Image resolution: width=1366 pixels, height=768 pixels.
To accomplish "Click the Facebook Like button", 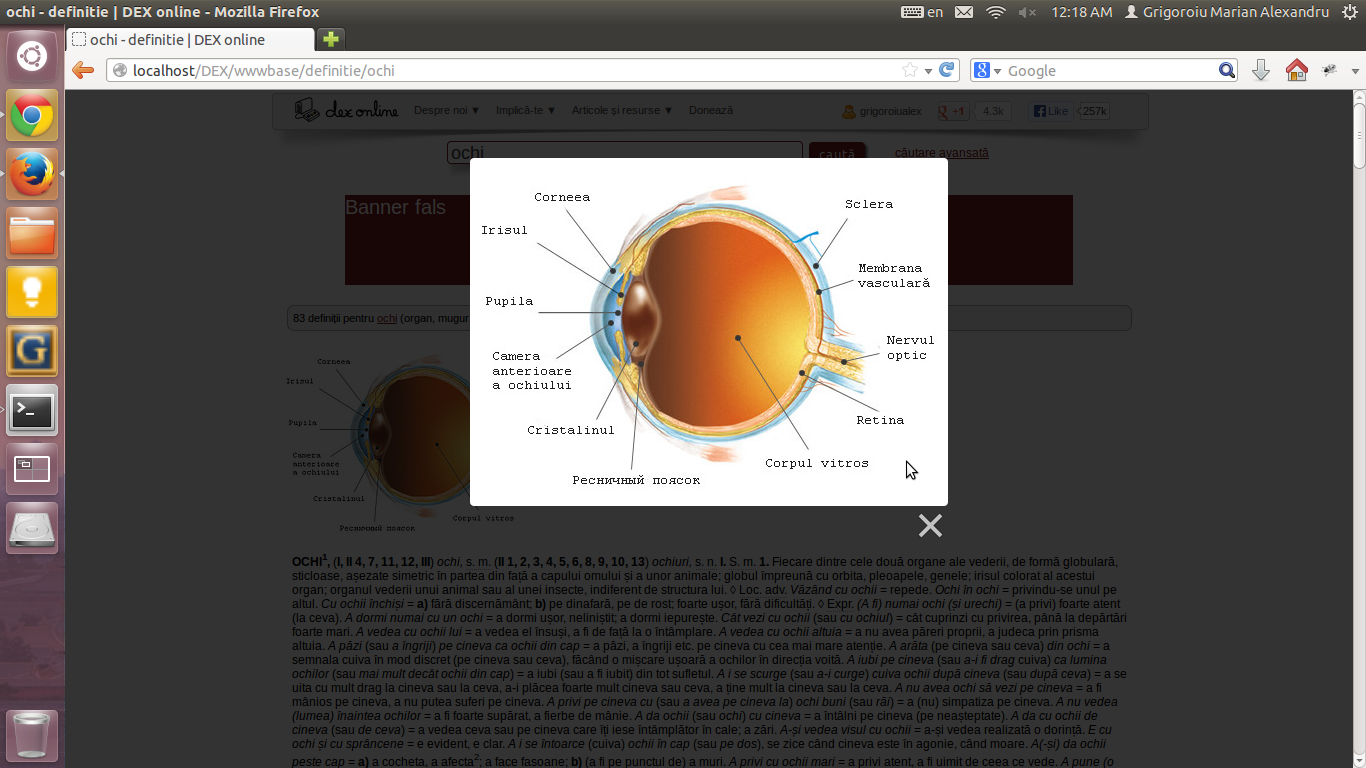I will (1051, 111).
